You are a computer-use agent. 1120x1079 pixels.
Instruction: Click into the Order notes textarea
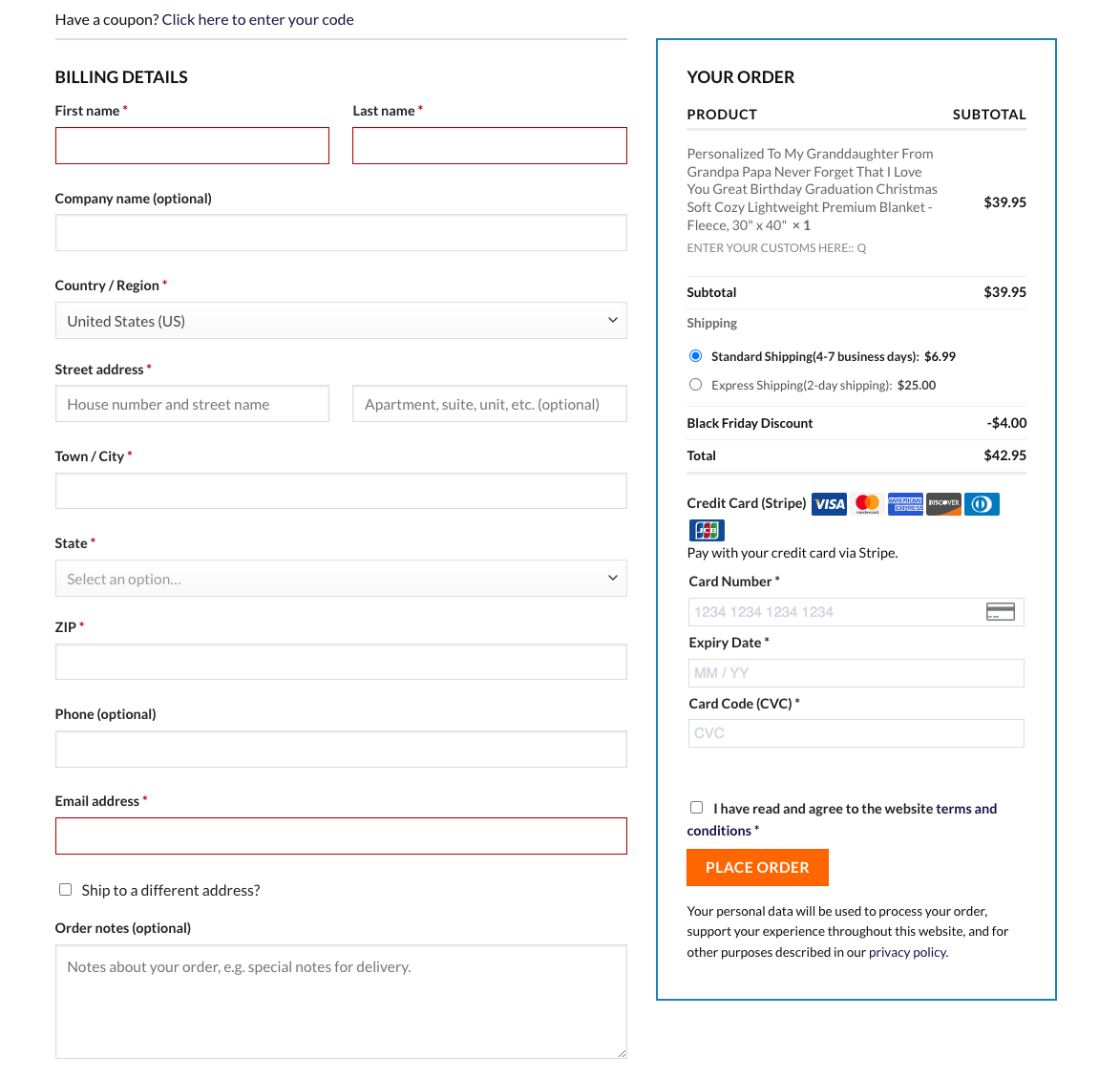pyautogui.click(x=341, y=1002)
